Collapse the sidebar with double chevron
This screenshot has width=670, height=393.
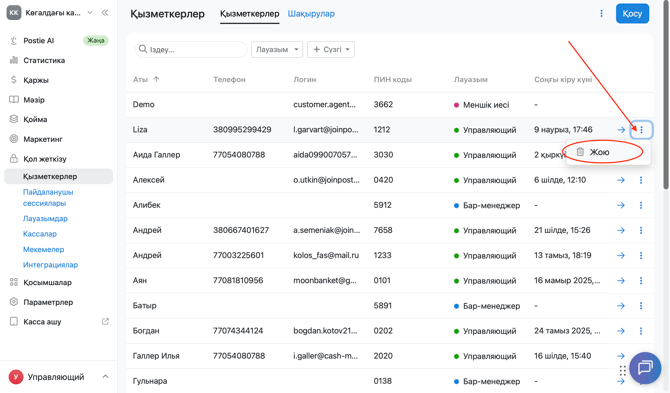(x=105, y=13)
